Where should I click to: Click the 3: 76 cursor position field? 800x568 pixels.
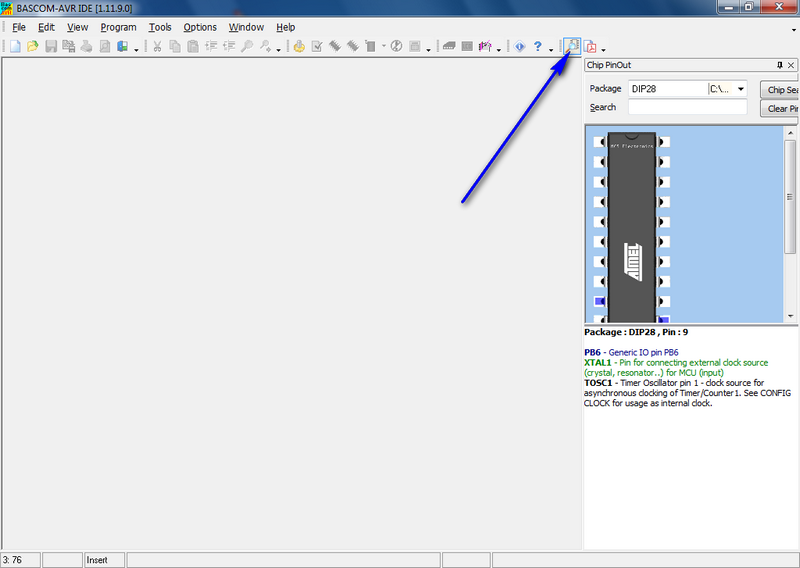click(20, 560)
